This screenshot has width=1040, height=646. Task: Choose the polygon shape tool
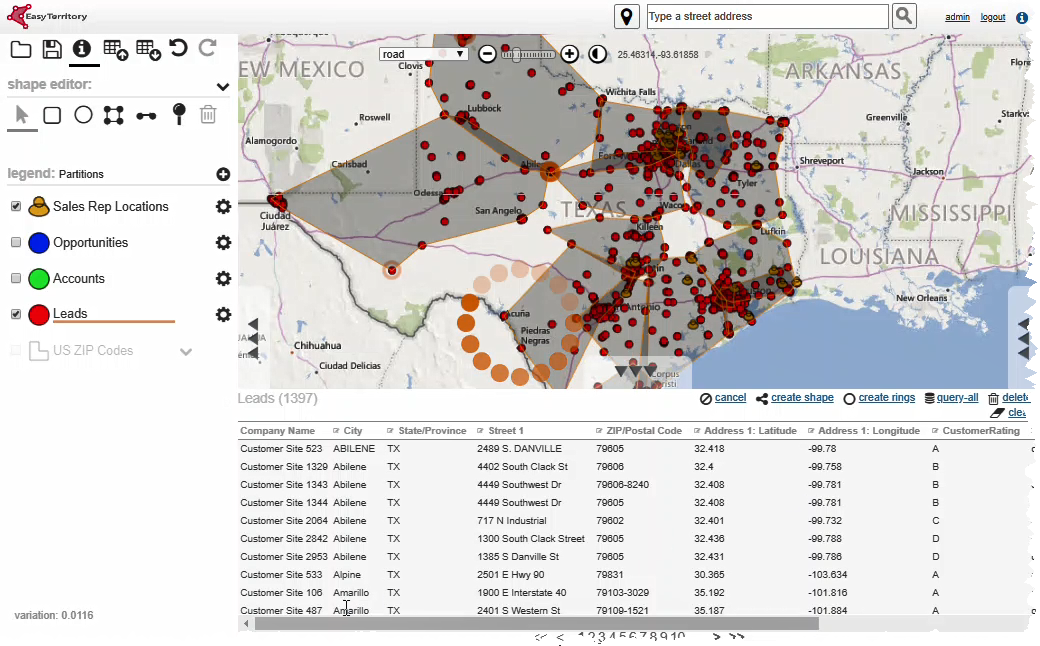114,115
